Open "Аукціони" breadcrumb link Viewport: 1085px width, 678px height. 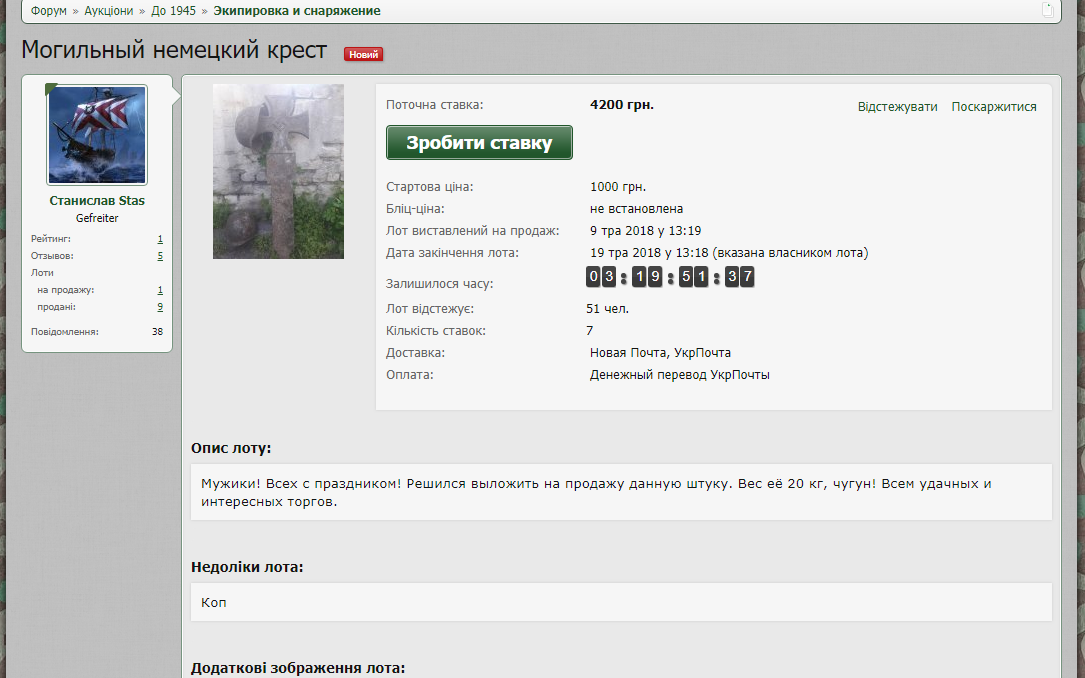pyautogui.click(x=108, y=11)
